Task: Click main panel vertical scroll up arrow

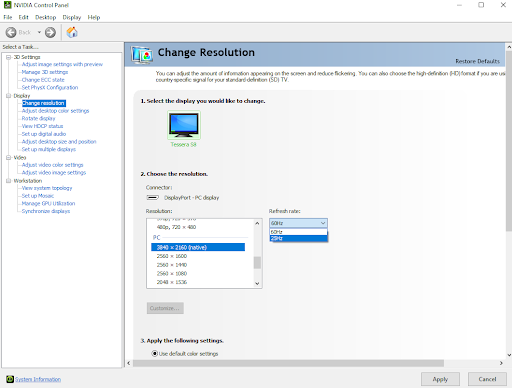Action: point(509,47)
